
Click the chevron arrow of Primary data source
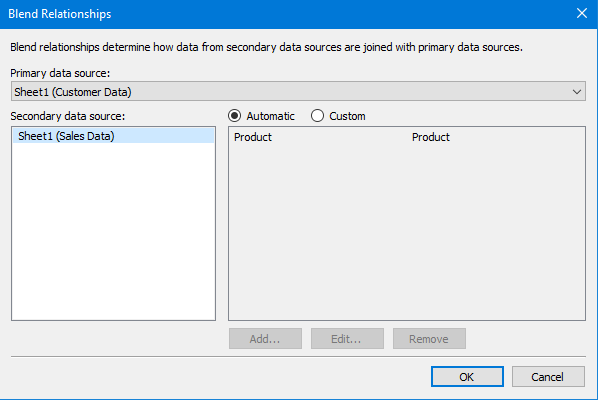pyautogui.click(x=577, y=92)
